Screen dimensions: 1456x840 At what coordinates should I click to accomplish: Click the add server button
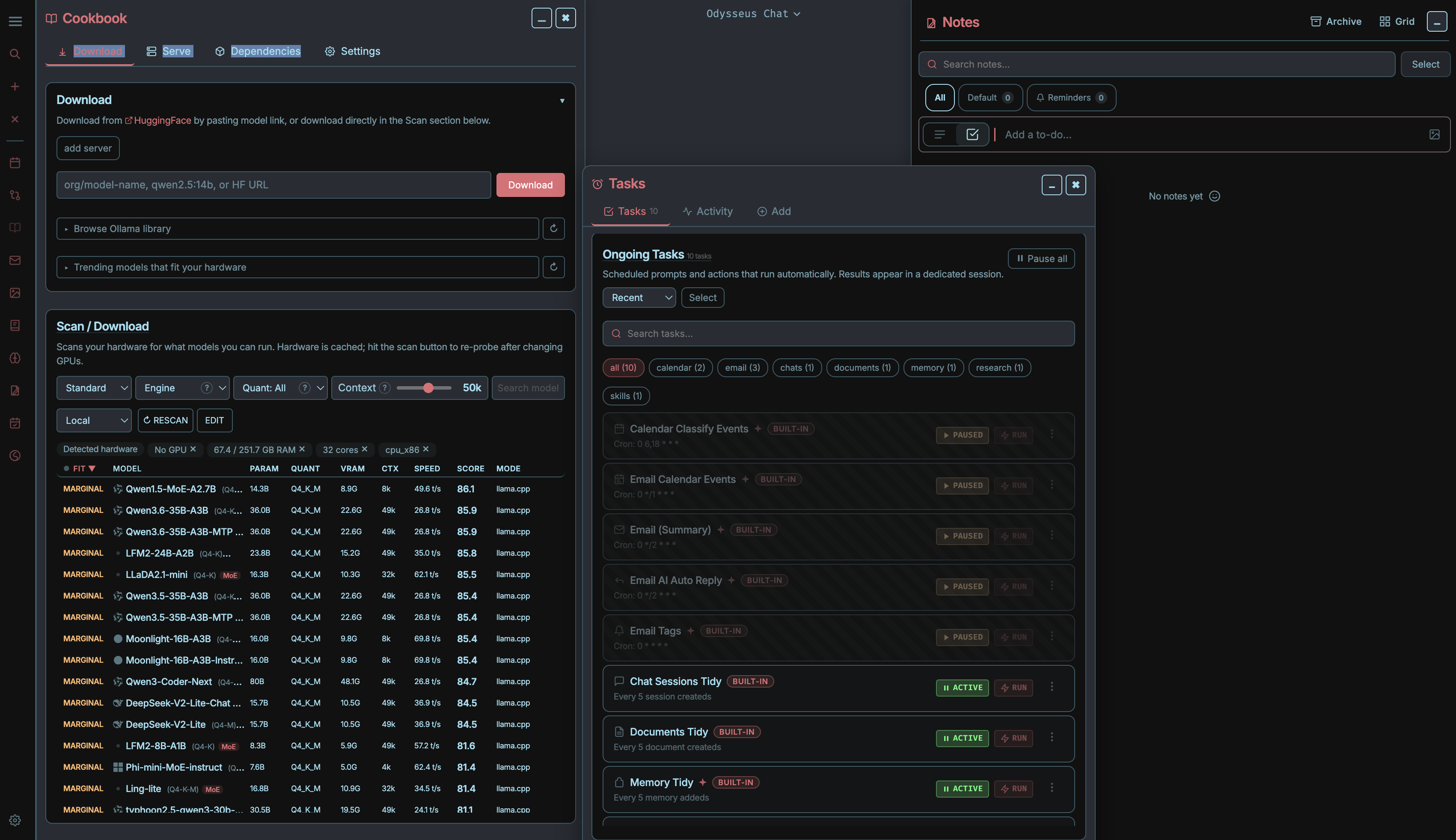pos(88,148)
